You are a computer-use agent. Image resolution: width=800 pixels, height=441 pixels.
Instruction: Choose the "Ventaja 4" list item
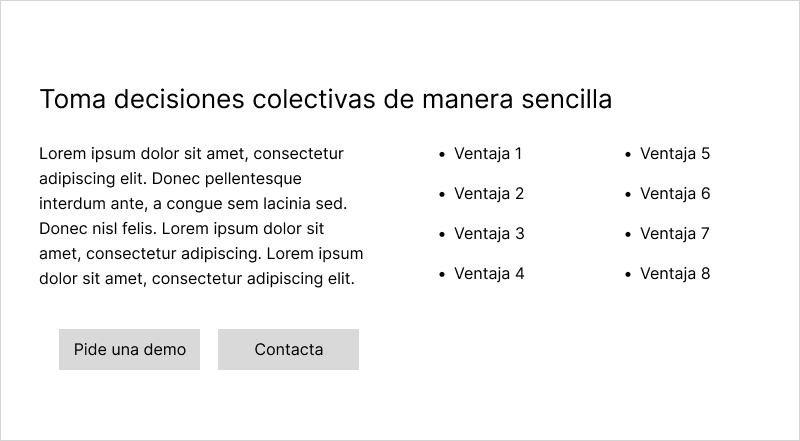(489, 274)
